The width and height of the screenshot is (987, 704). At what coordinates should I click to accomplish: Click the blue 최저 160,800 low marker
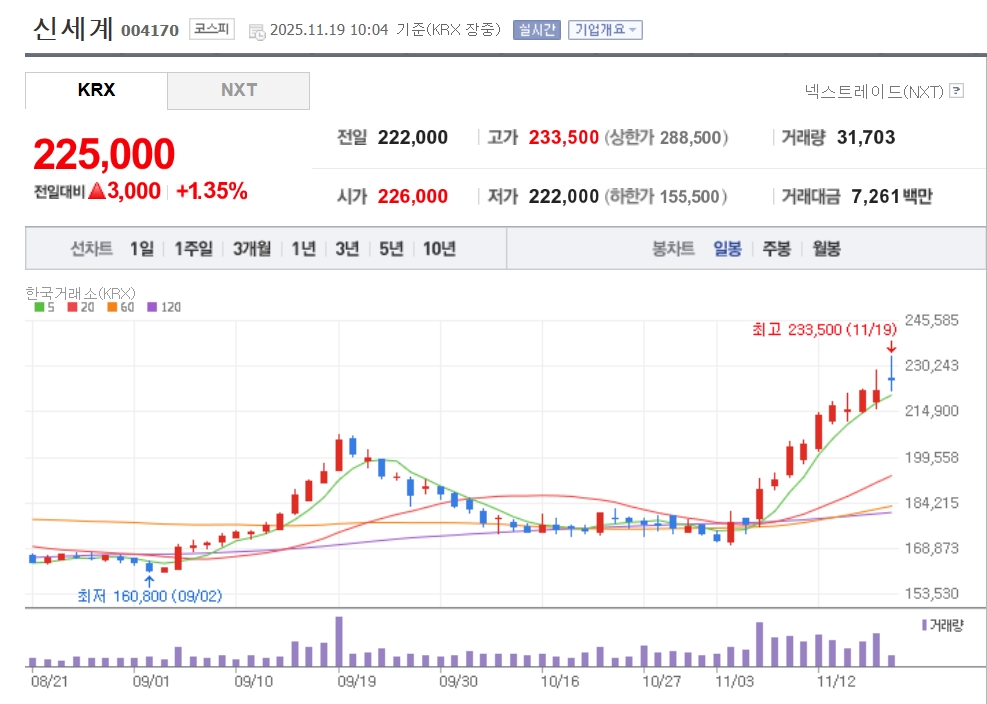pos(150,596)
